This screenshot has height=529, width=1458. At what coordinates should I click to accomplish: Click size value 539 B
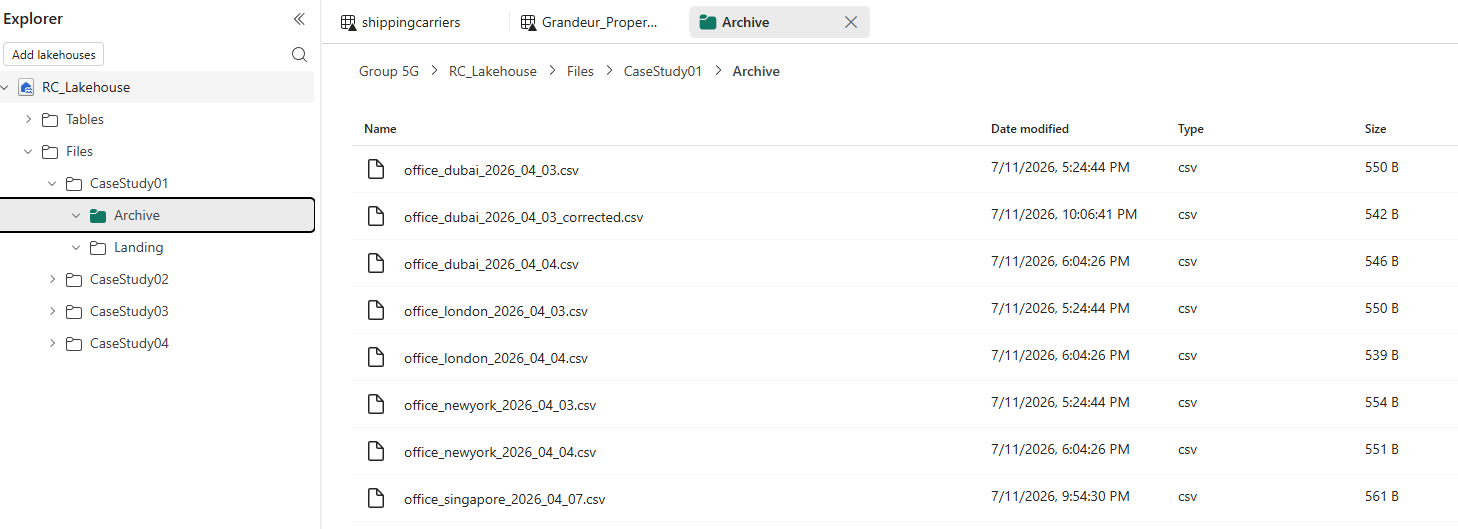pyautogui.click(x=1382, y=355)
